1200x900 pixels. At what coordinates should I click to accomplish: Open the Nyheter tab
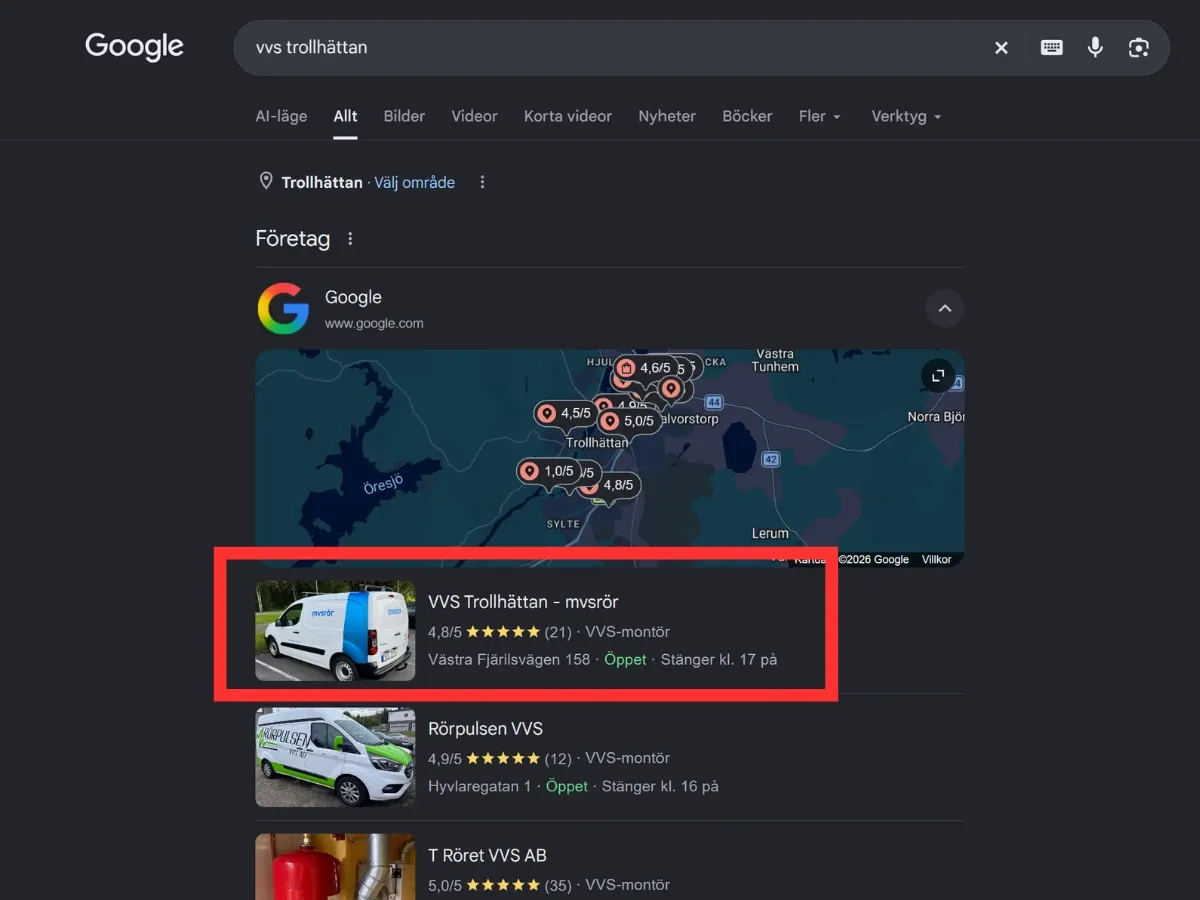tap(667, 116)
